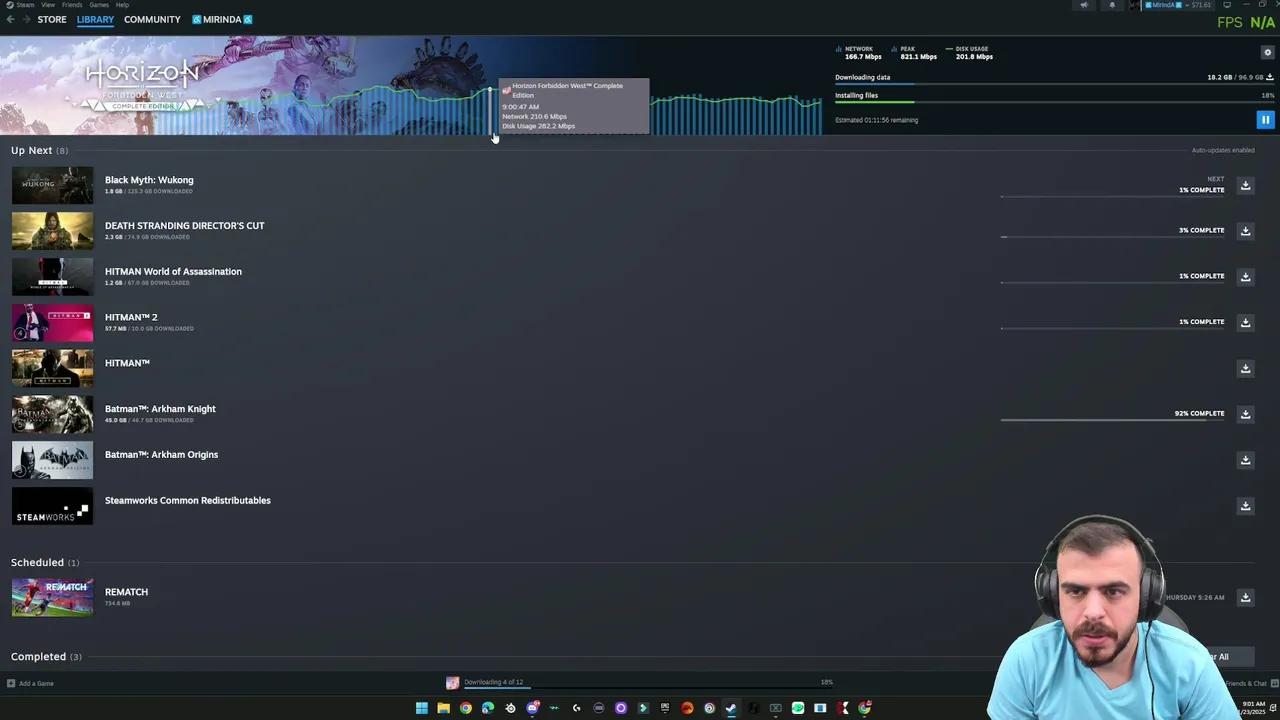Go back with the left arrow
Viewport: 1280px width, 720px height.
10,19
